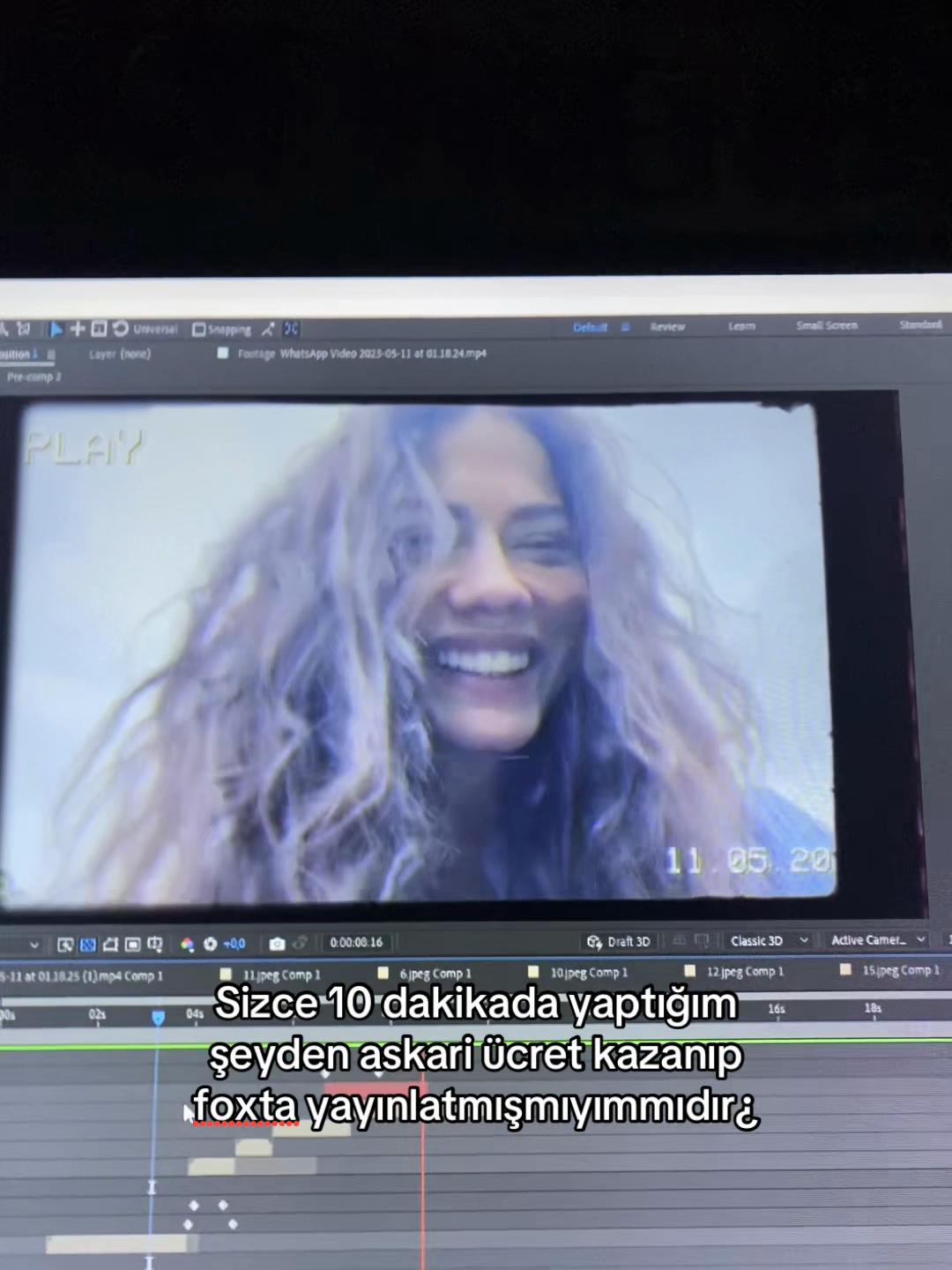The width and height of the screenshot is (952, 1270).
Task: Open Classic 3D renderer dropdown
Action: click(x=769, y=941)
